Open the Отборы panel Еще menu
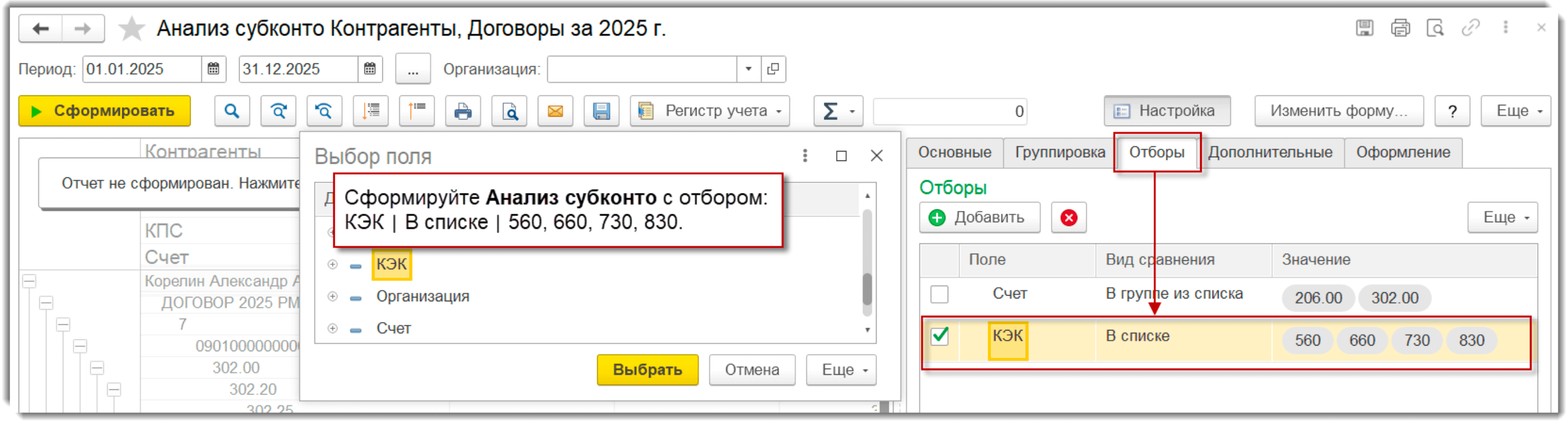 1502,218
